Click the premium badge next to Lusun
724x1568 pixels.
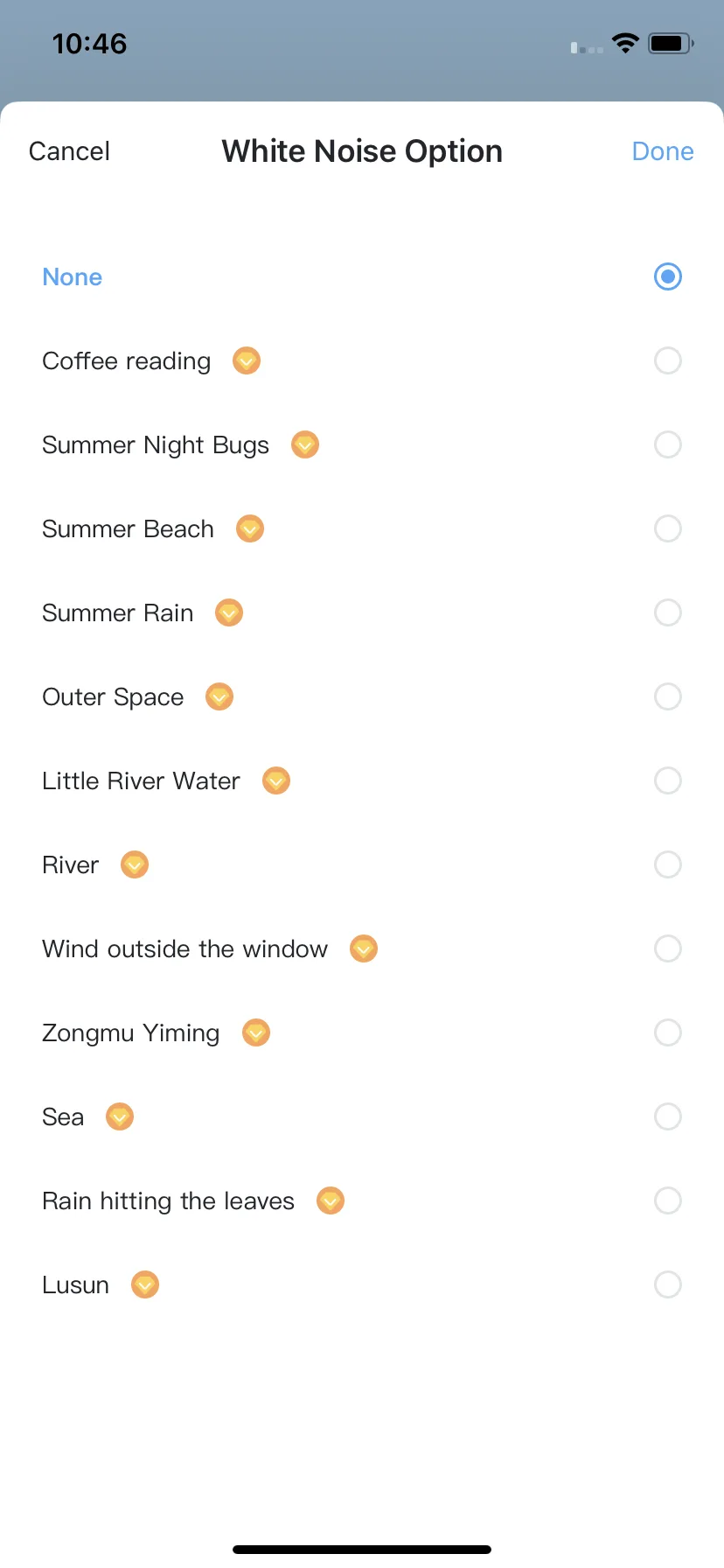tap(145, 1284)
